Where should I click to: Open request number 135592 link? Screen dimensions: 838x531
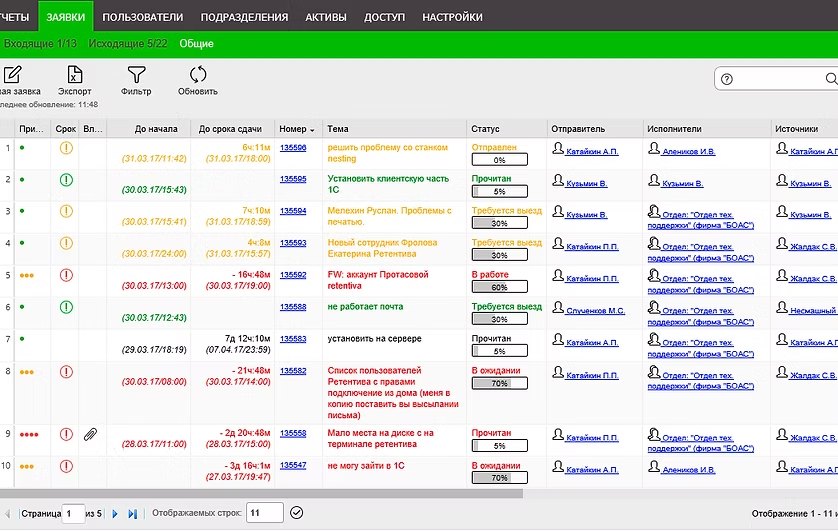[293, 275]
